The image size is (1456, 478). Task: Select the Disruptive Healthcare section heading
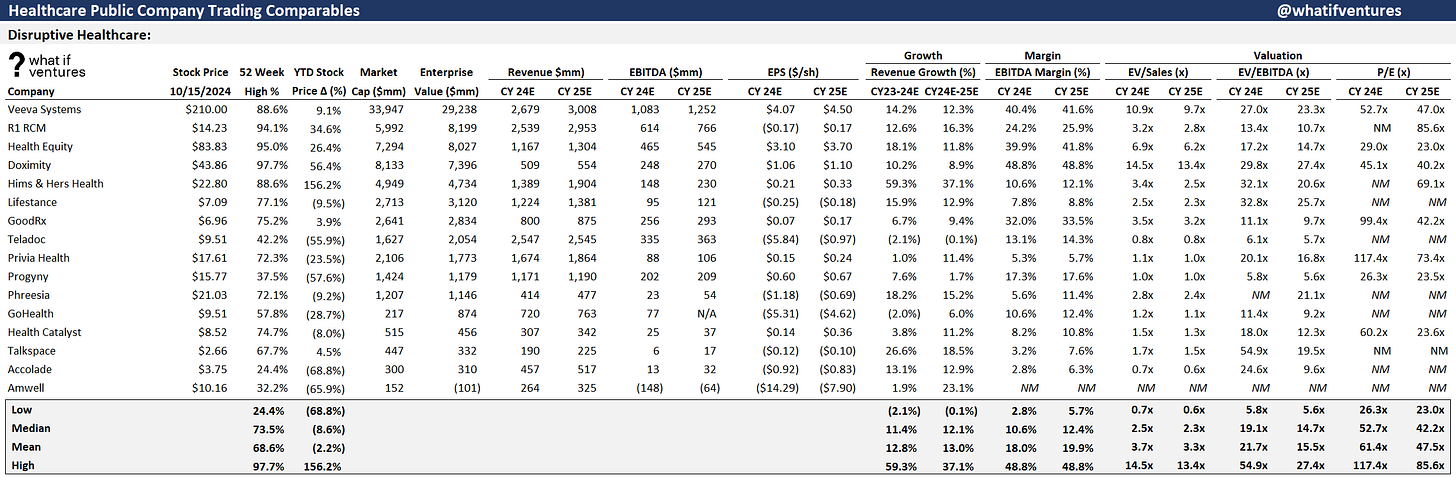pos(79,35)
